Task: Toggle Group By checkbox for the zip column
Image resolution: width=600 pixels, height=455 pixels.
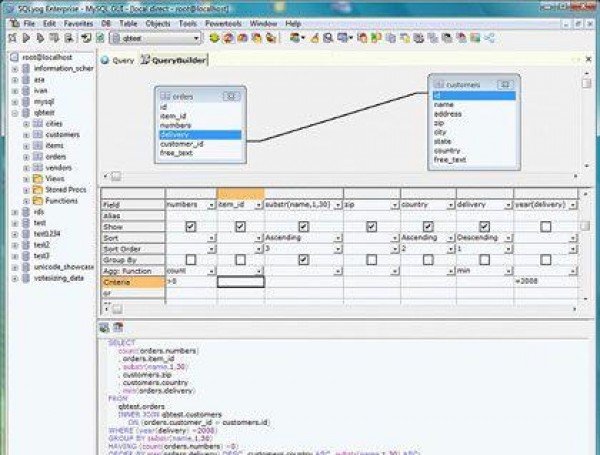Action: click(x=371, y=260)
